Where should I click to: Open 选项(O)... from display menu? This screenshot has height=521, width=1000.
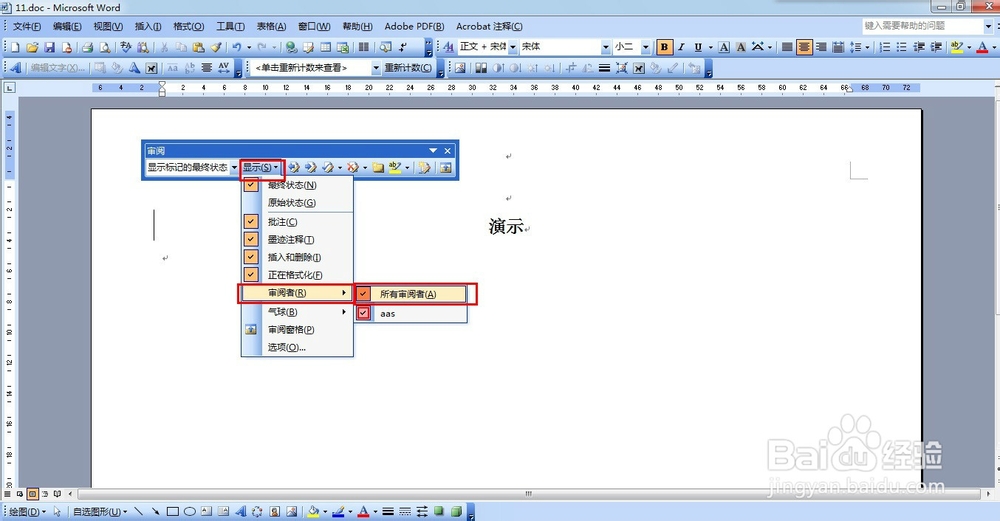pos(297,348)
